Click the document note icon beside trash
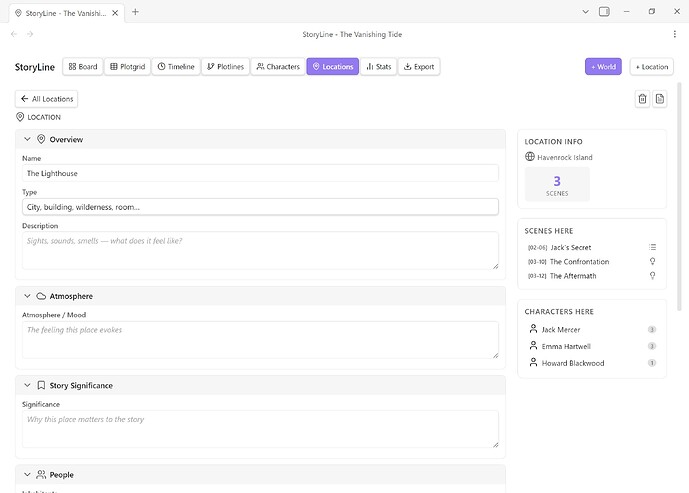689x493 pixels. 660,99
